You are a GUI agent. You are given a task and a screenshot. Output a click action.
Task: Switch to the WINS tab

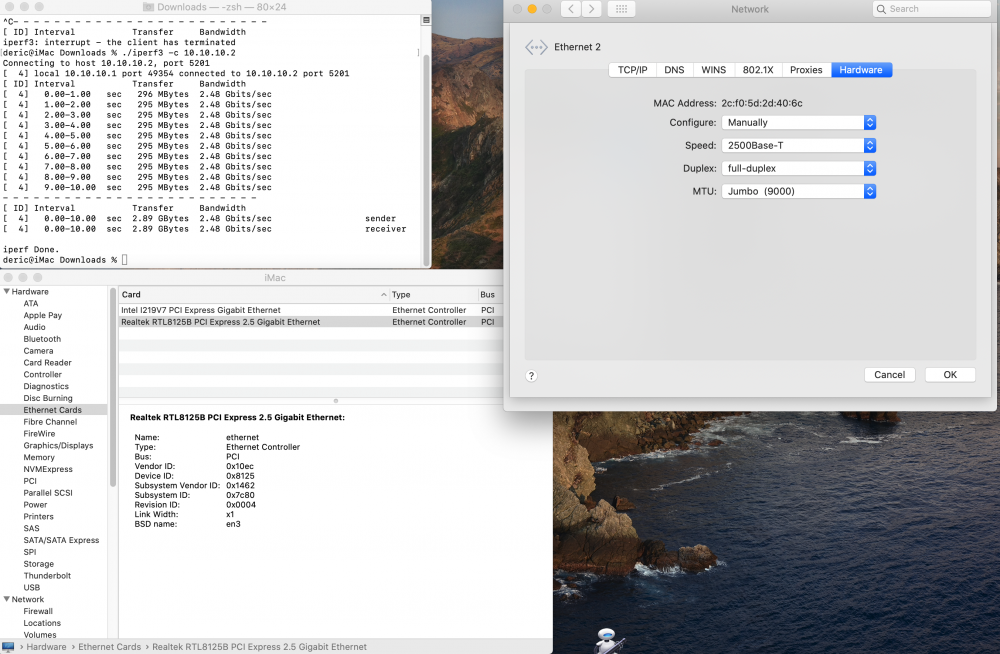714,70
